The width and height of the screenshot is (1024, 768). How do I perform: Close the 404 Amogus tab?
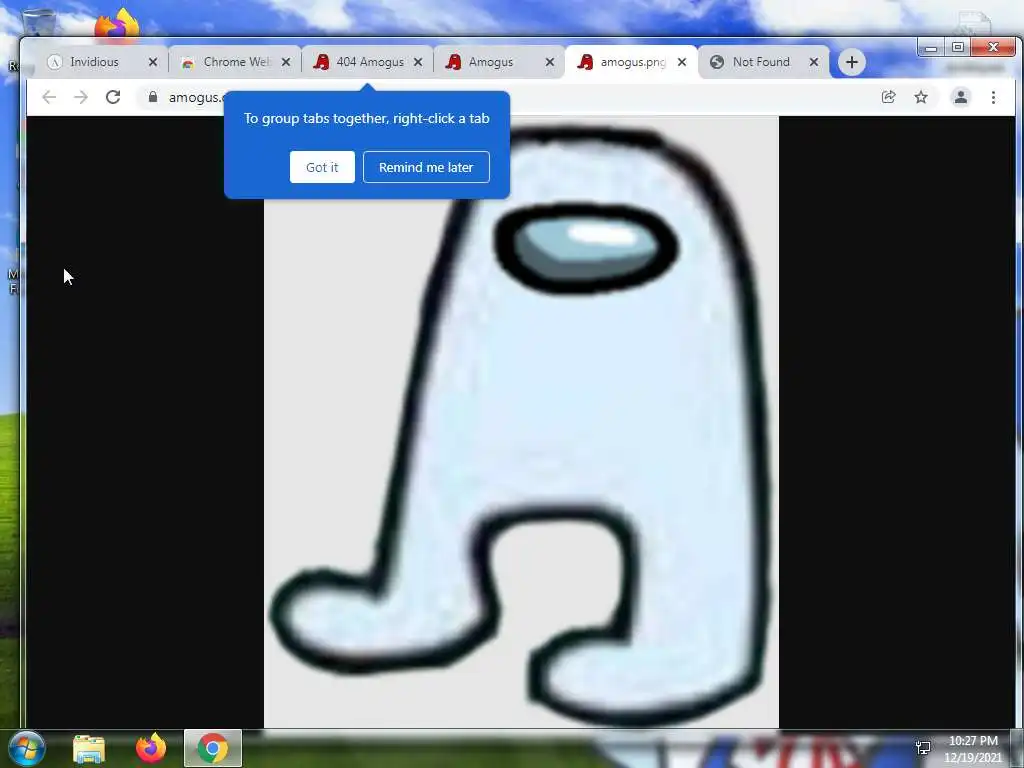click(418, 62)
